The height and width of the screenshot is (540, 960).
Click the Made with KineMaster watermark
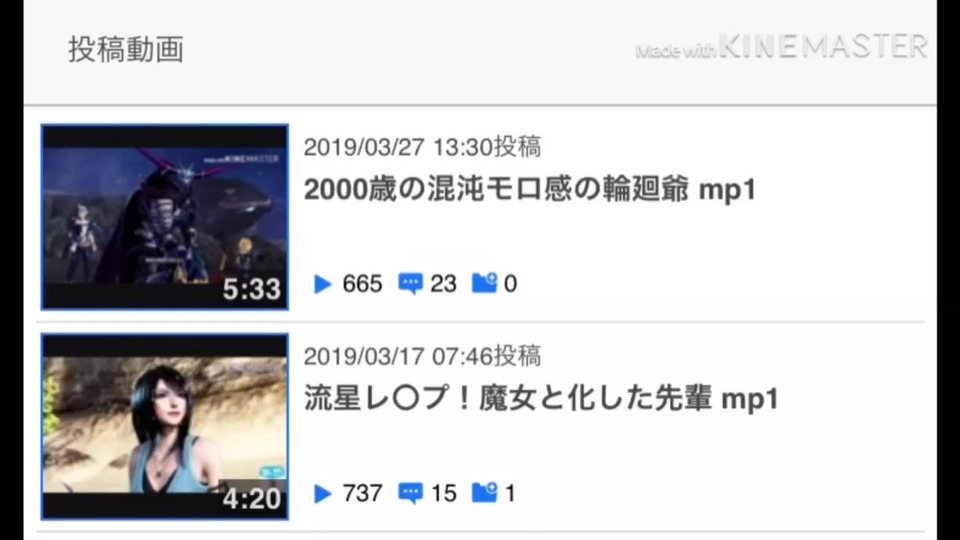point(782,47)
